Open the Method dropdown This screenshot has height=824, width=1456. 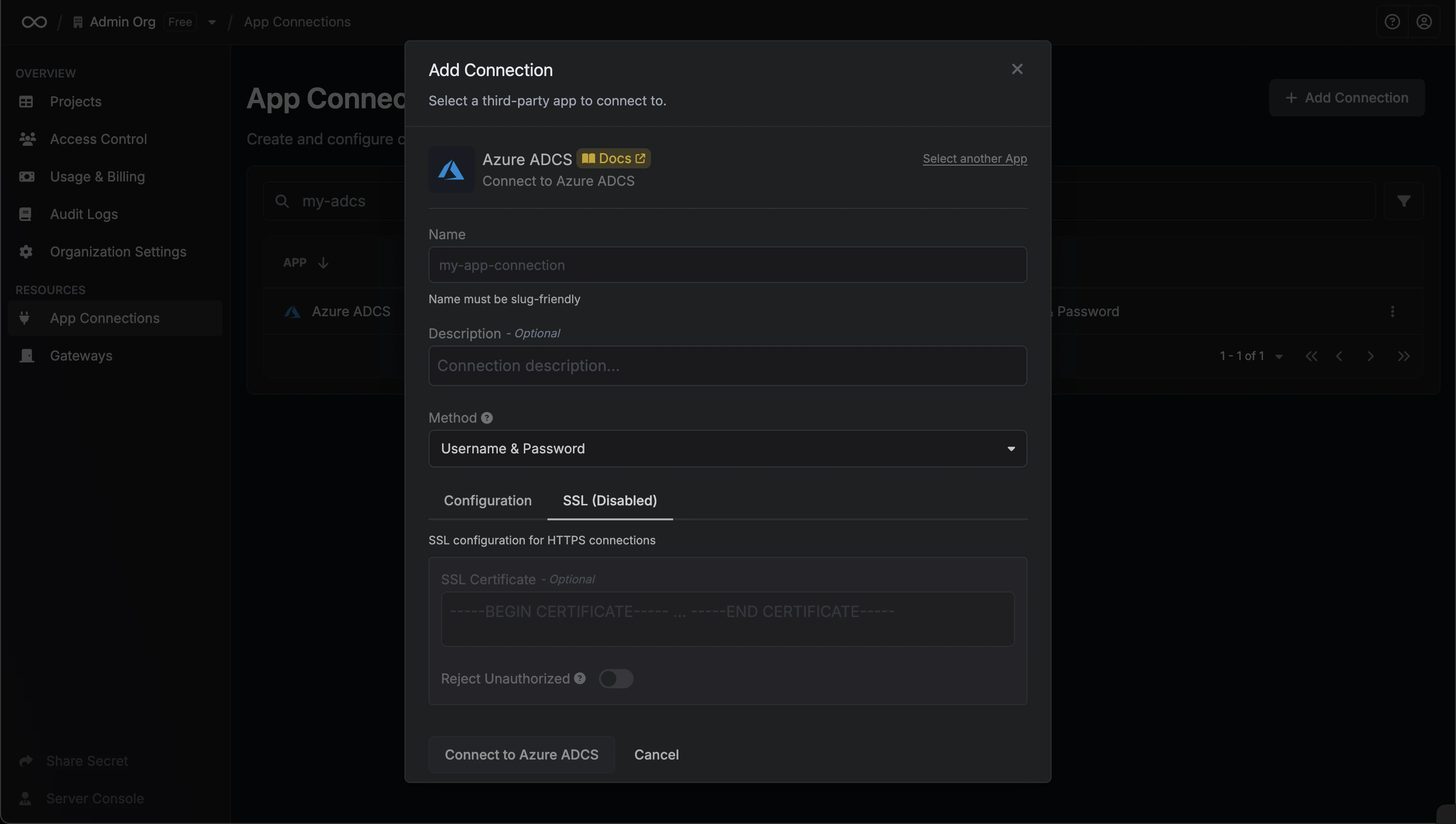728,449
